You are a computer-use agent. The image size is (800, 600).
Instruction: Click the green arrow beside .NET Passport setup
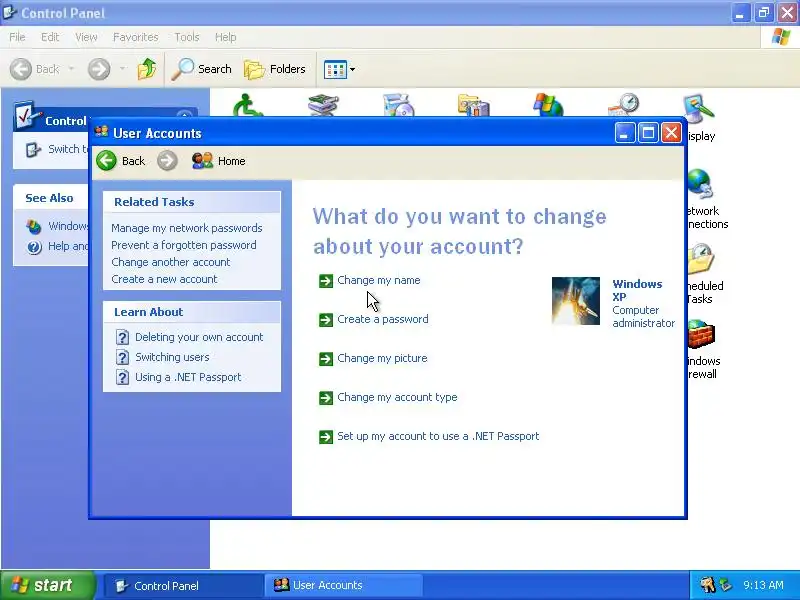click(x=326, y=437)
